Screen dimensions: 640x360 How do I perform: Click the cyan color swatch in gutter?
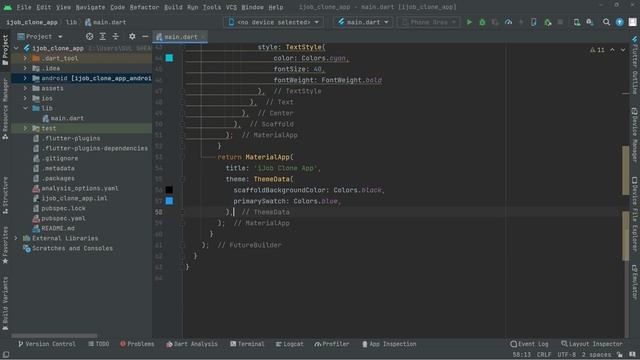pyautogui.click(x=169, y=58)
